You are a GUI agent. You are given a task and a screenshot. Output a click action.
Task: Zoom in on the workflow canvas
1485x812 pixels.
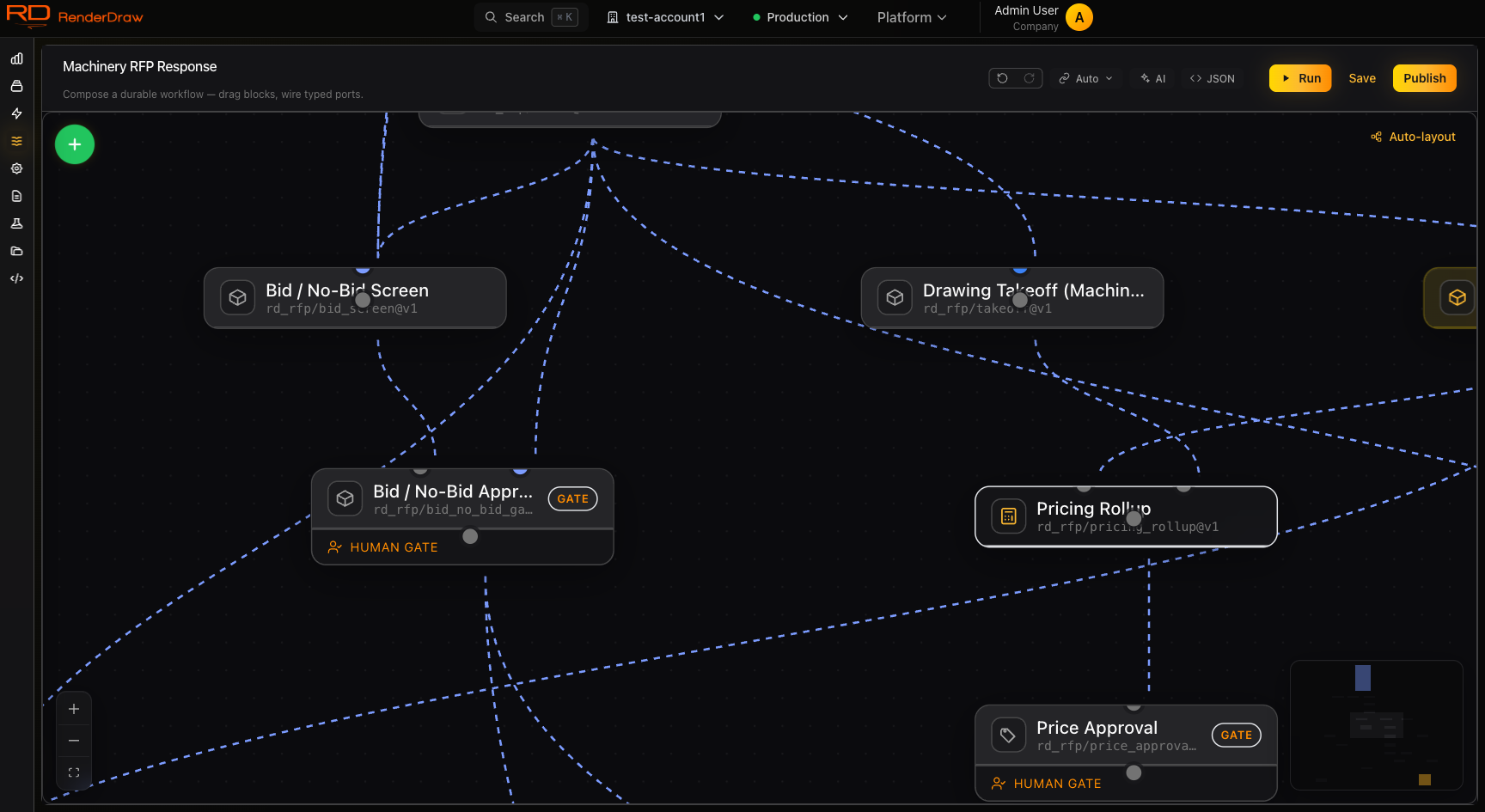click(x=74, y=709)
